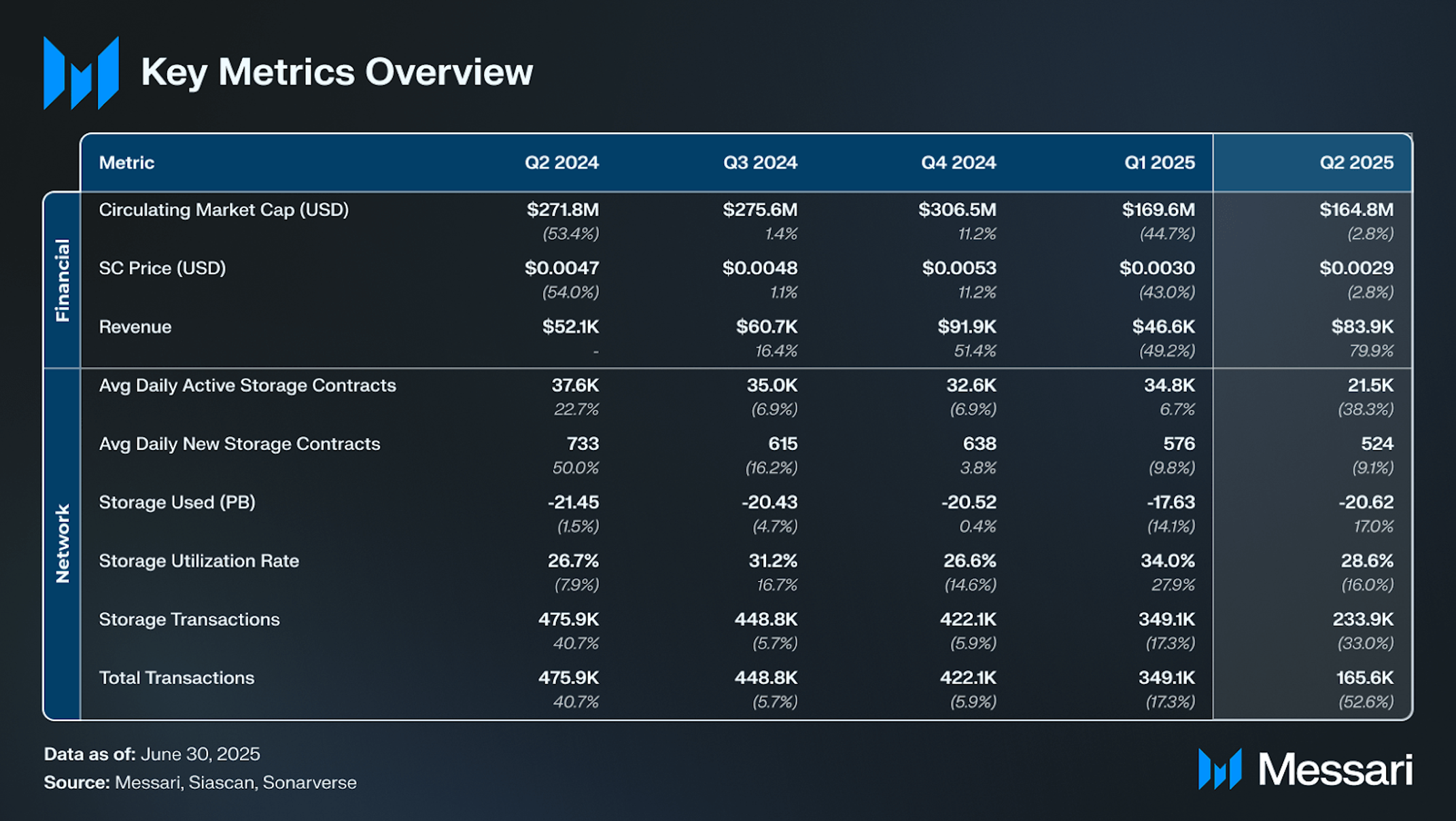Click the Q1 2025 column header
This screenshot has width=1456, height=821.
coord(1159,162)
